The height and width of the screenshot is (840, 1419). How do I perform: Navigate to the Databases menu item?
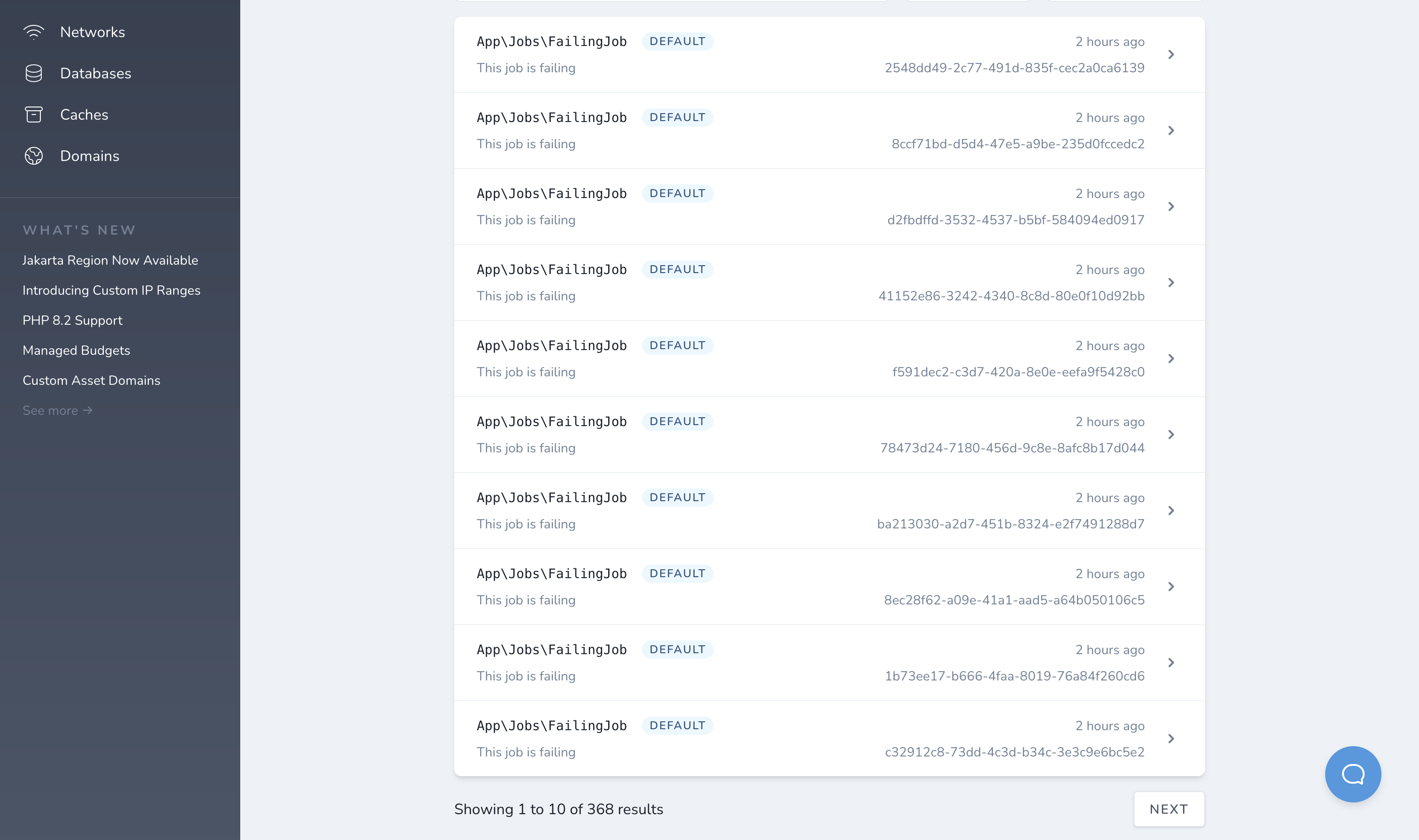tap(96, 74)
